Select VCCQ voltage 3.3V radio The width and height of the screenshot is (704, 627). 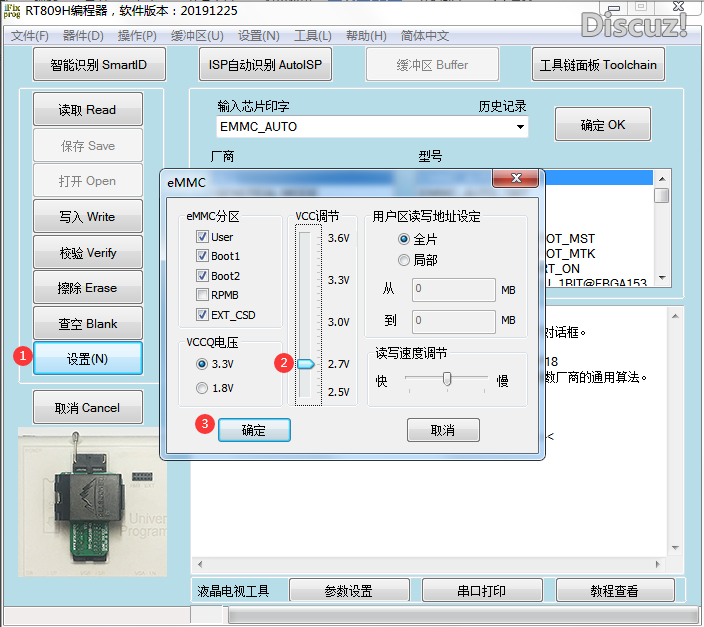pos(202,364)
